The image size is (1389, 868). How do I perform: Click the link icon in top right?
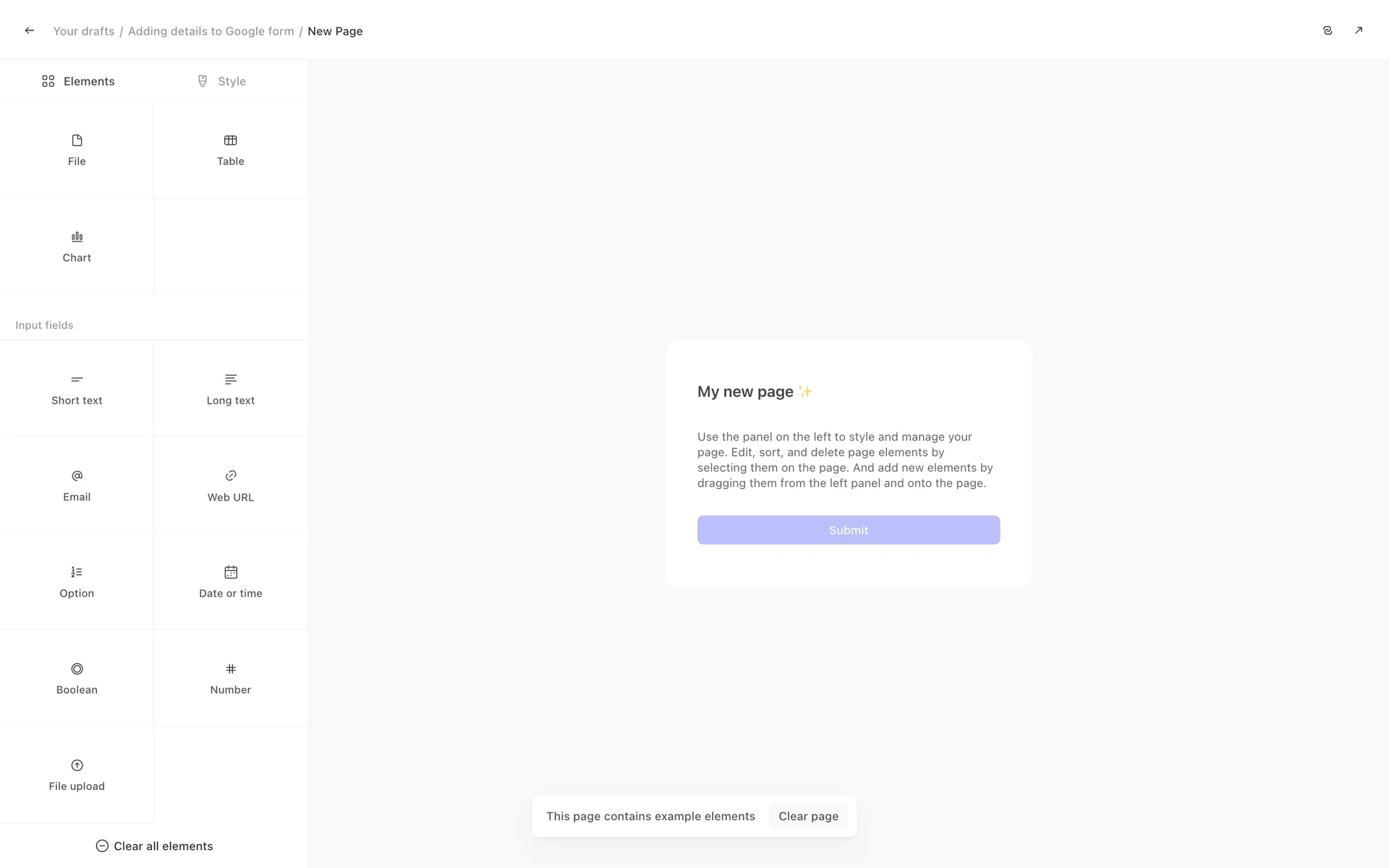[x=1327, y=30]
